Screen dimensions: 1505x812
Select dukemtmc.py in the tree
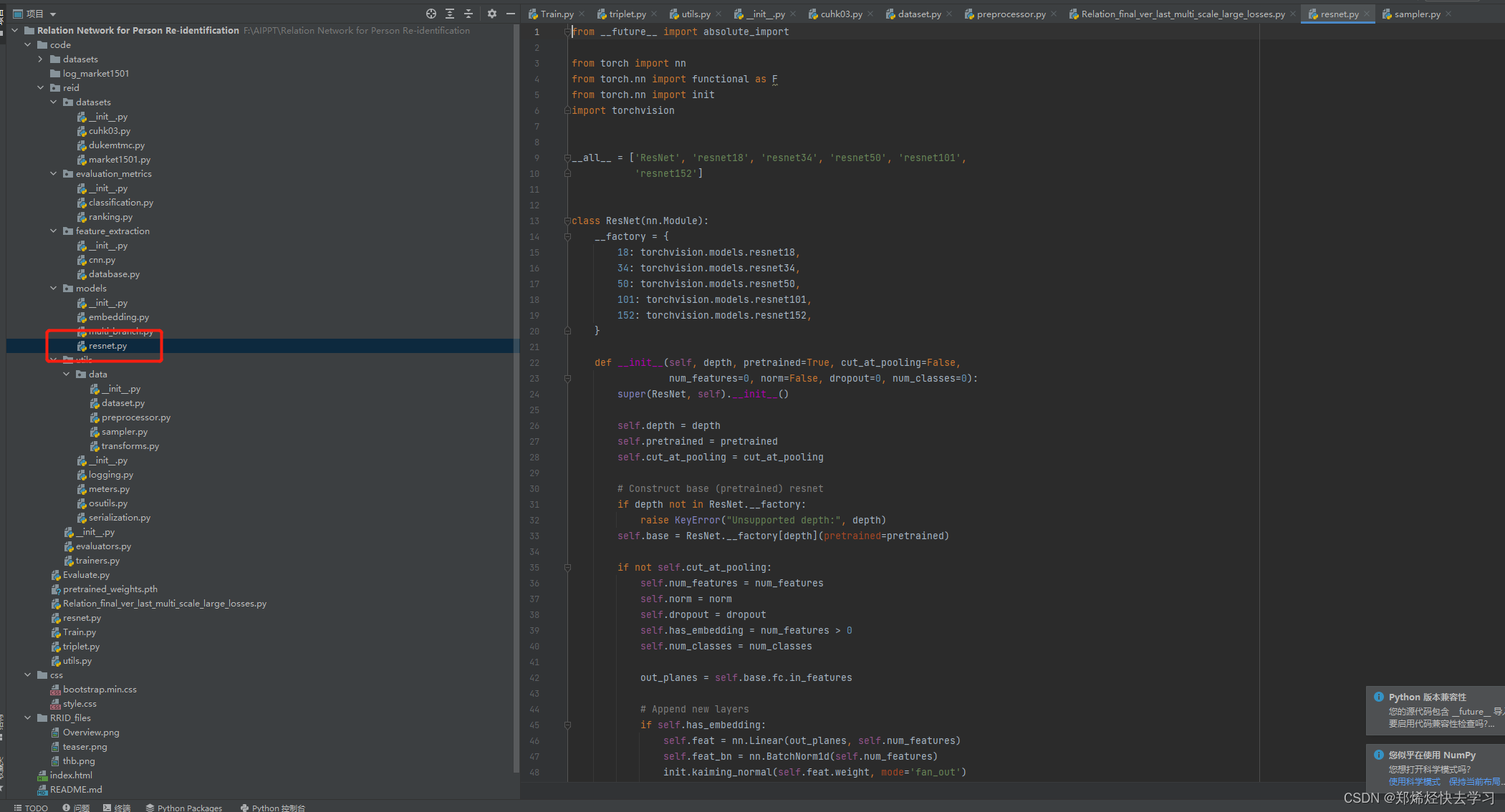(116, 145)
